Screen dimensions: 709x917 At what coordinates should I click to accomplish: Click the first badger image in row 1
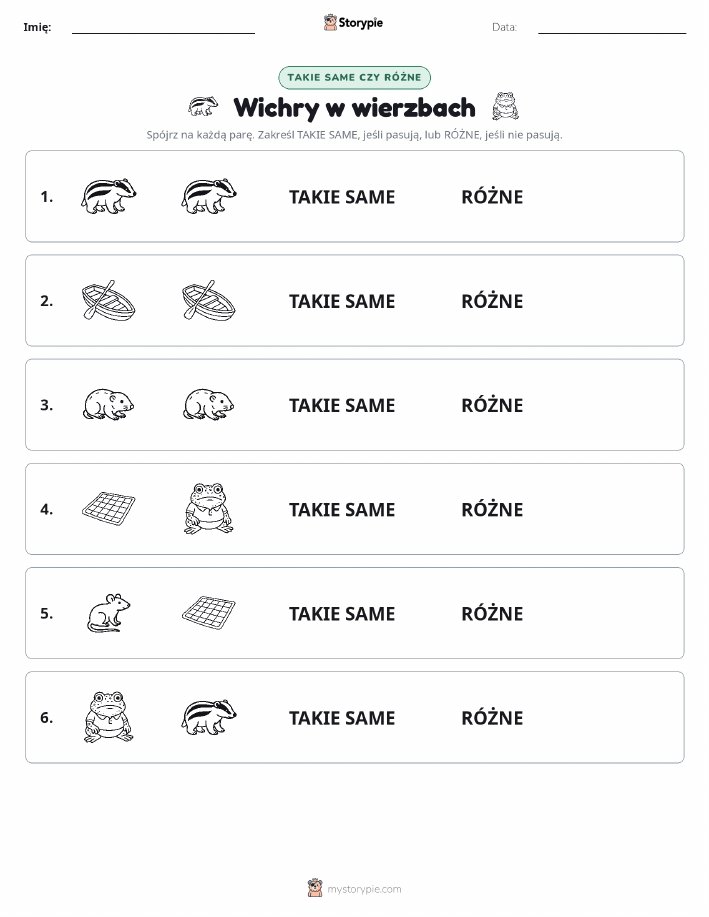point(108,196)
